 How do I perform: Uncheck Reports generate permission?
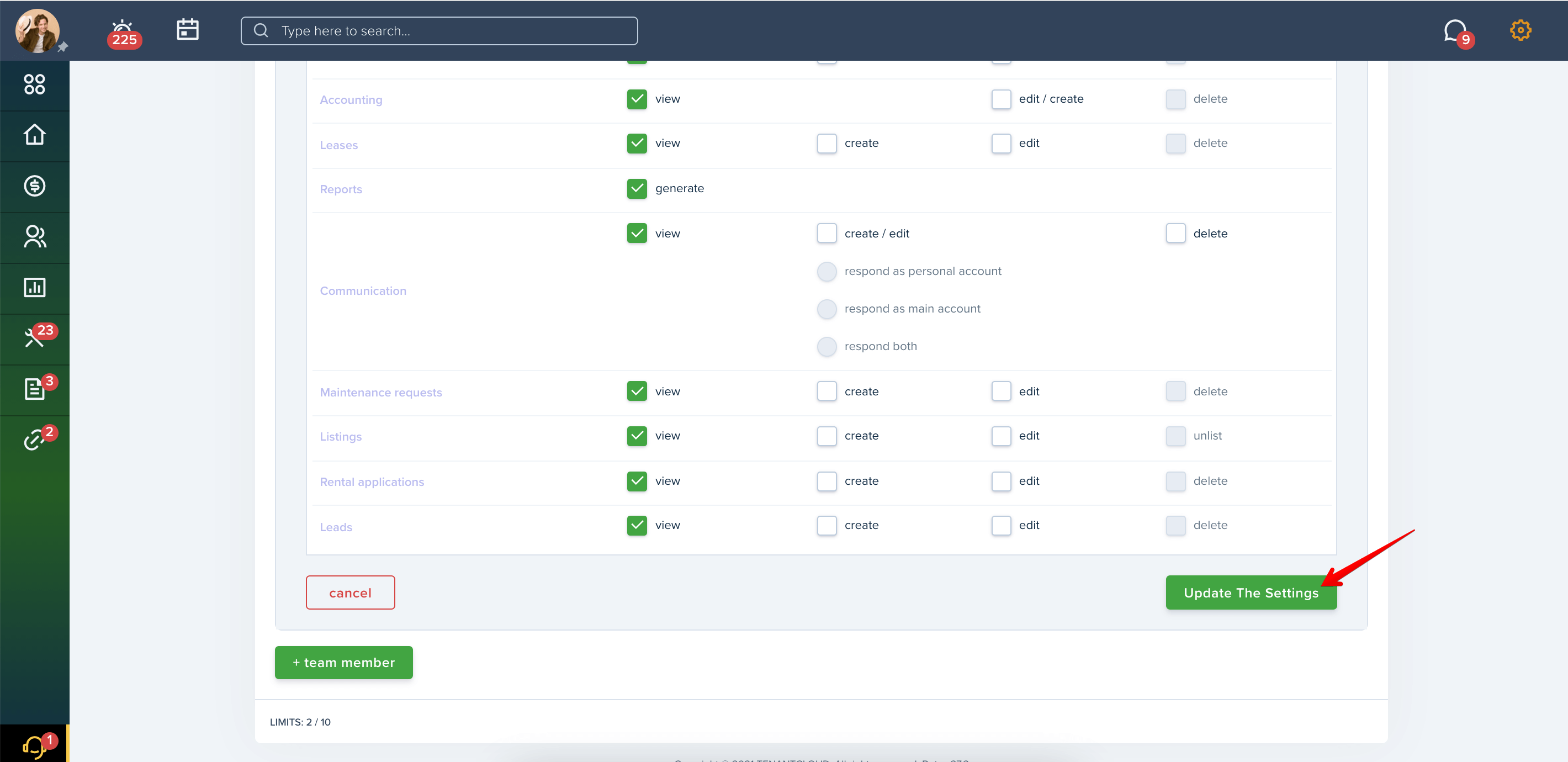[x=637, y=188]
